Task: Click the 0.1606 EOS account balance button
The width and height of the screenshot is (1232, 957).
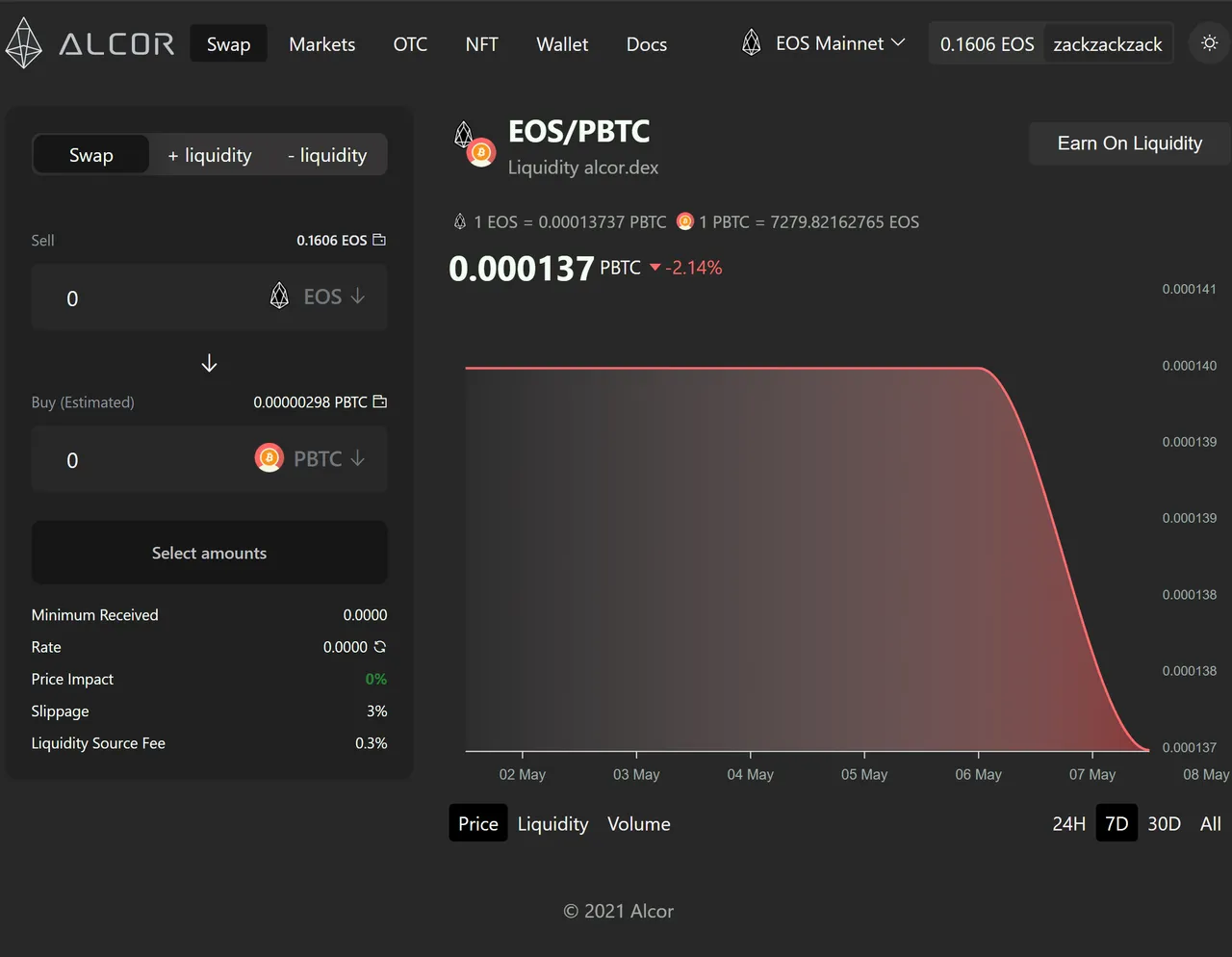Action: tap(987, 44)
